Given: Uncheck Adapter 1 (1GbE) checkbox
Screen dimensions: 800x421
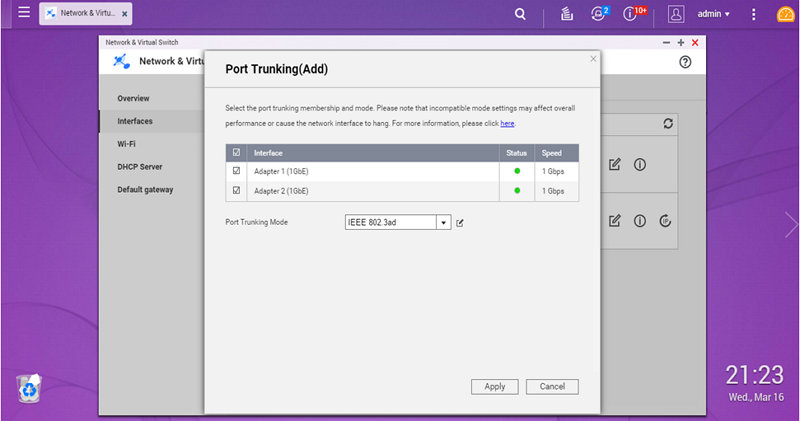Looking at the screenshot, I should pos(236,171).
